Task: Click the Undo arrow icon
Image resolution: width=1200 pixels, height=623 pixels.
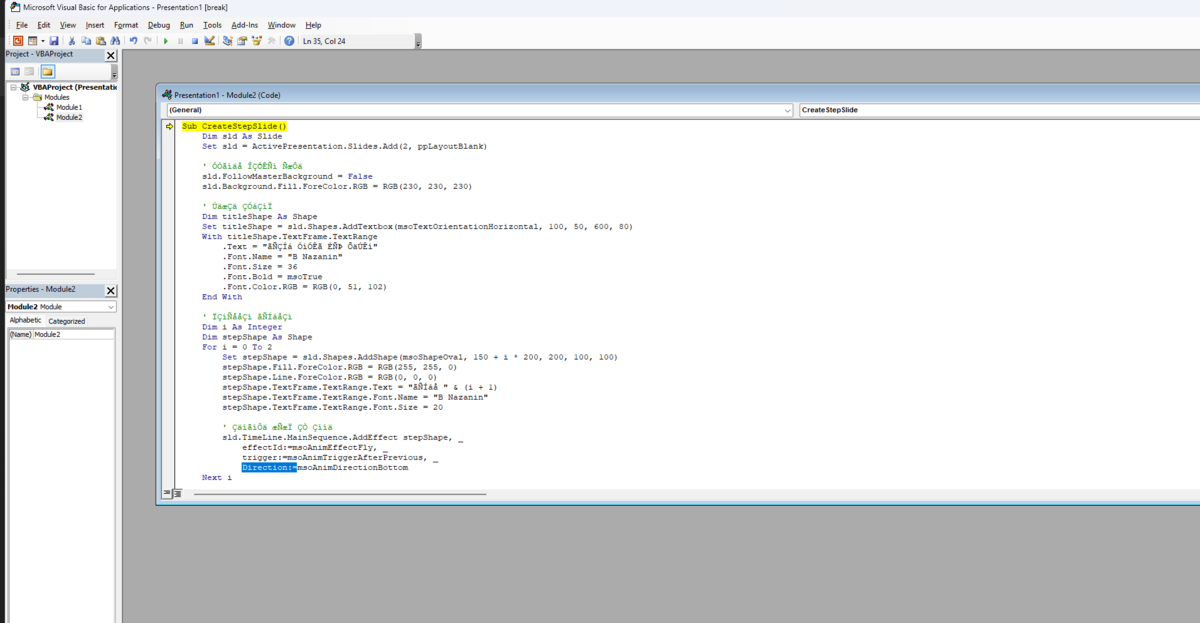Action: (x=133, y=41)
